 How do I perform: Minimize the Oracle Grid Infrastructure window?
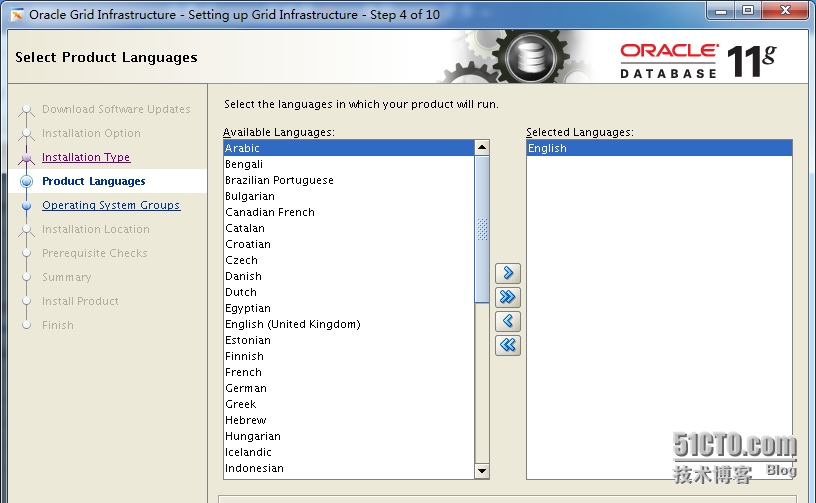[x=721, y=10]
